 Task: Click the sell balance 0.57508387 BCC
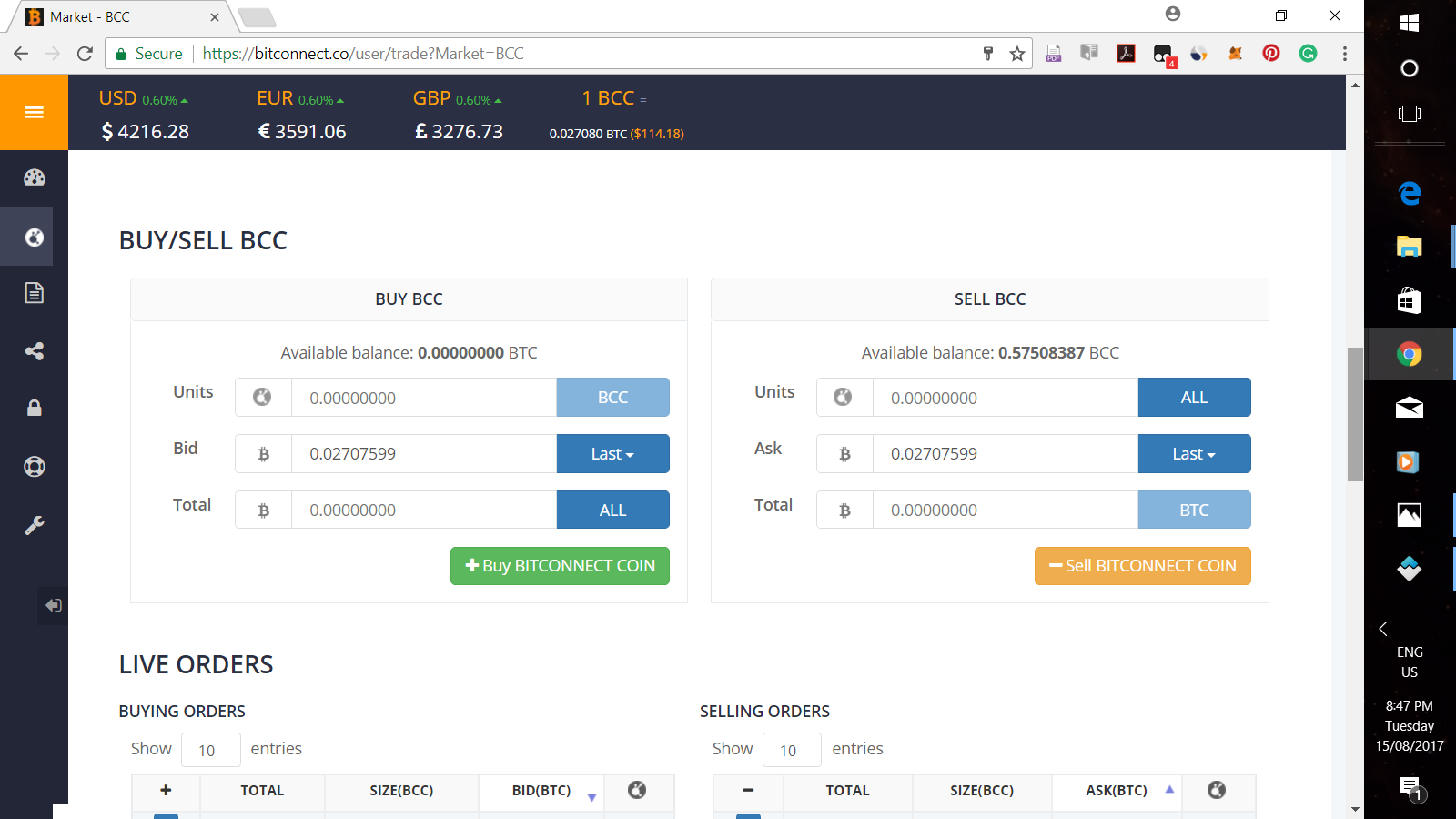click(x=1058, y=353)
